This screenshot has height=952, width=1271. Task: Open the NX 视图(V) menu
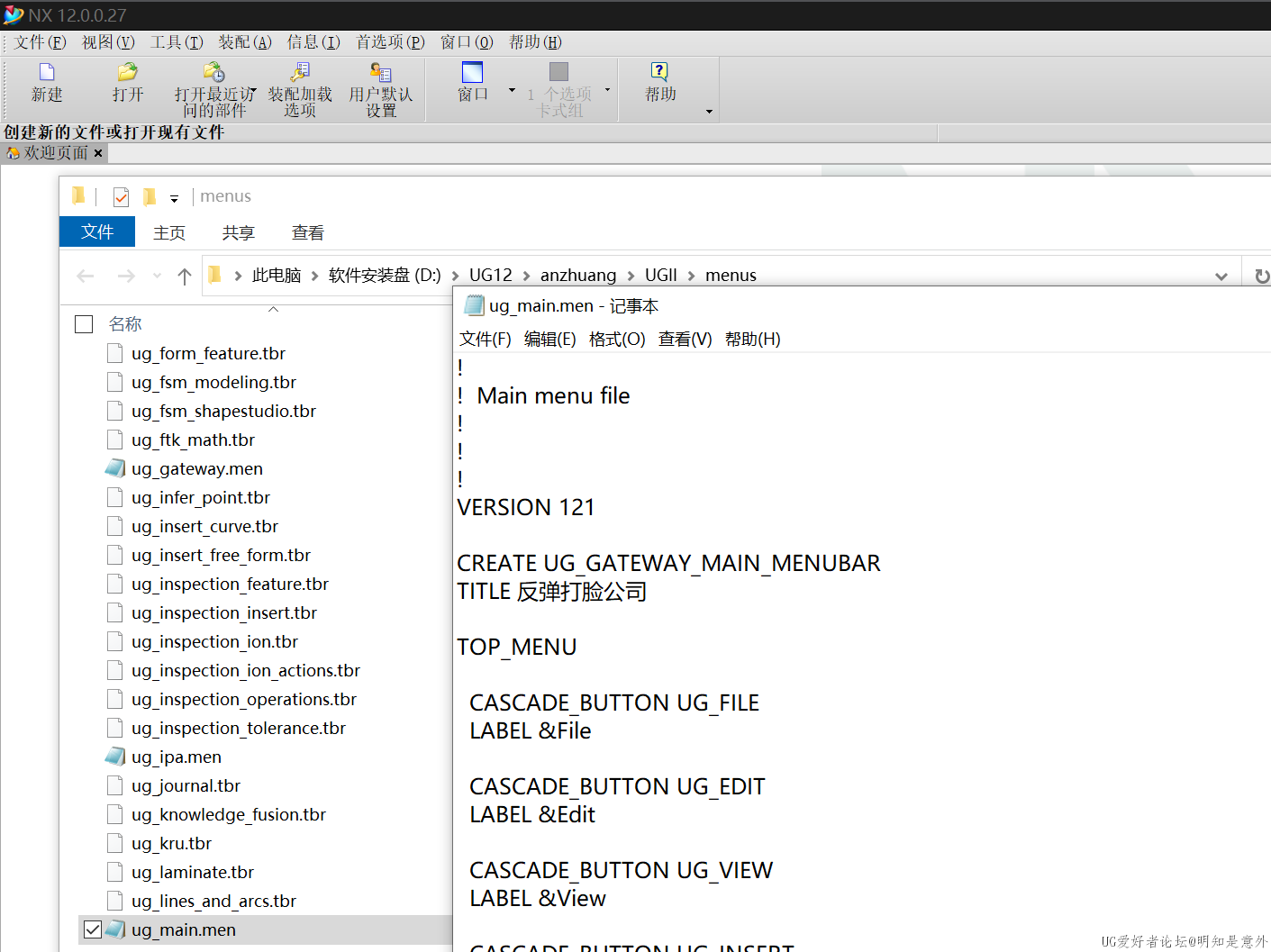pyautogui.click(x=108, y=42)
